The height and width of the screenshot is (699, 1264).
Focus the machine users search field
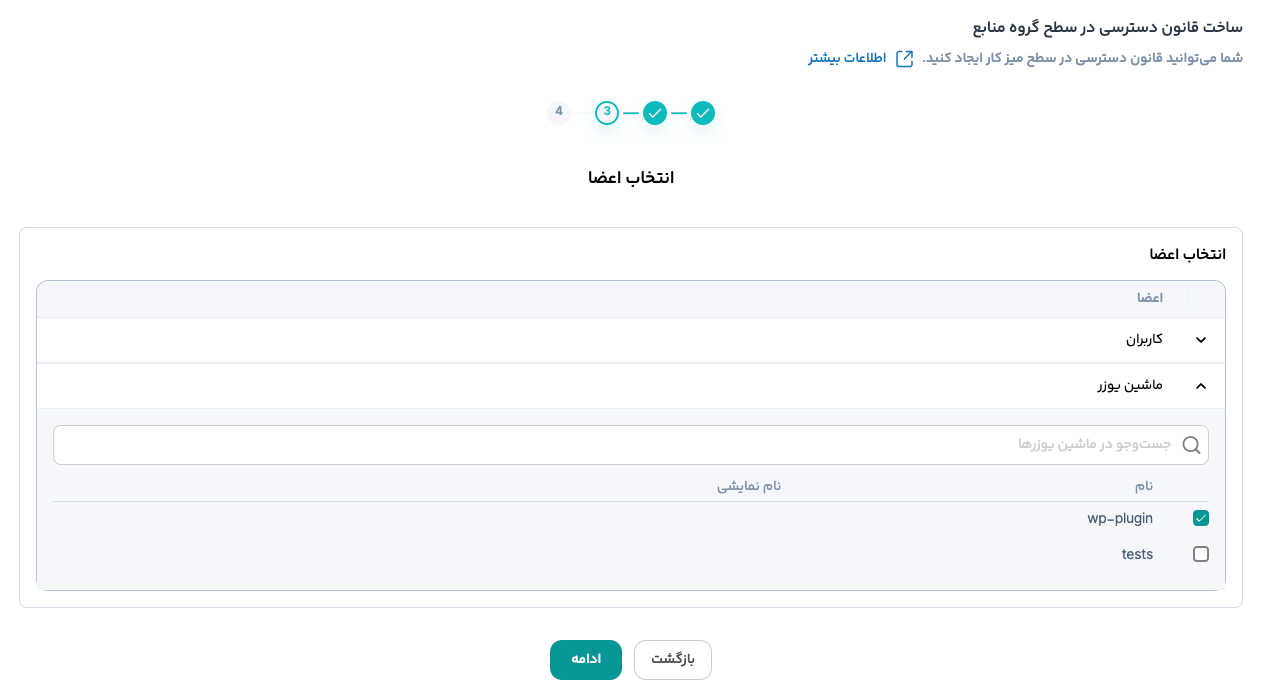click(x=620, y=445)
